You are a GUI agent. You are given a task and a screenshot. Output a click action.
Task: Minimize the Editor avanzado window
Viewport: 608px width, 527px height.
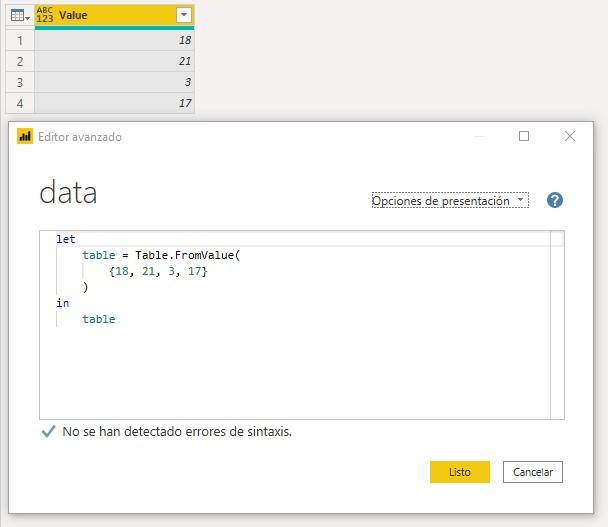click(478, 137)
